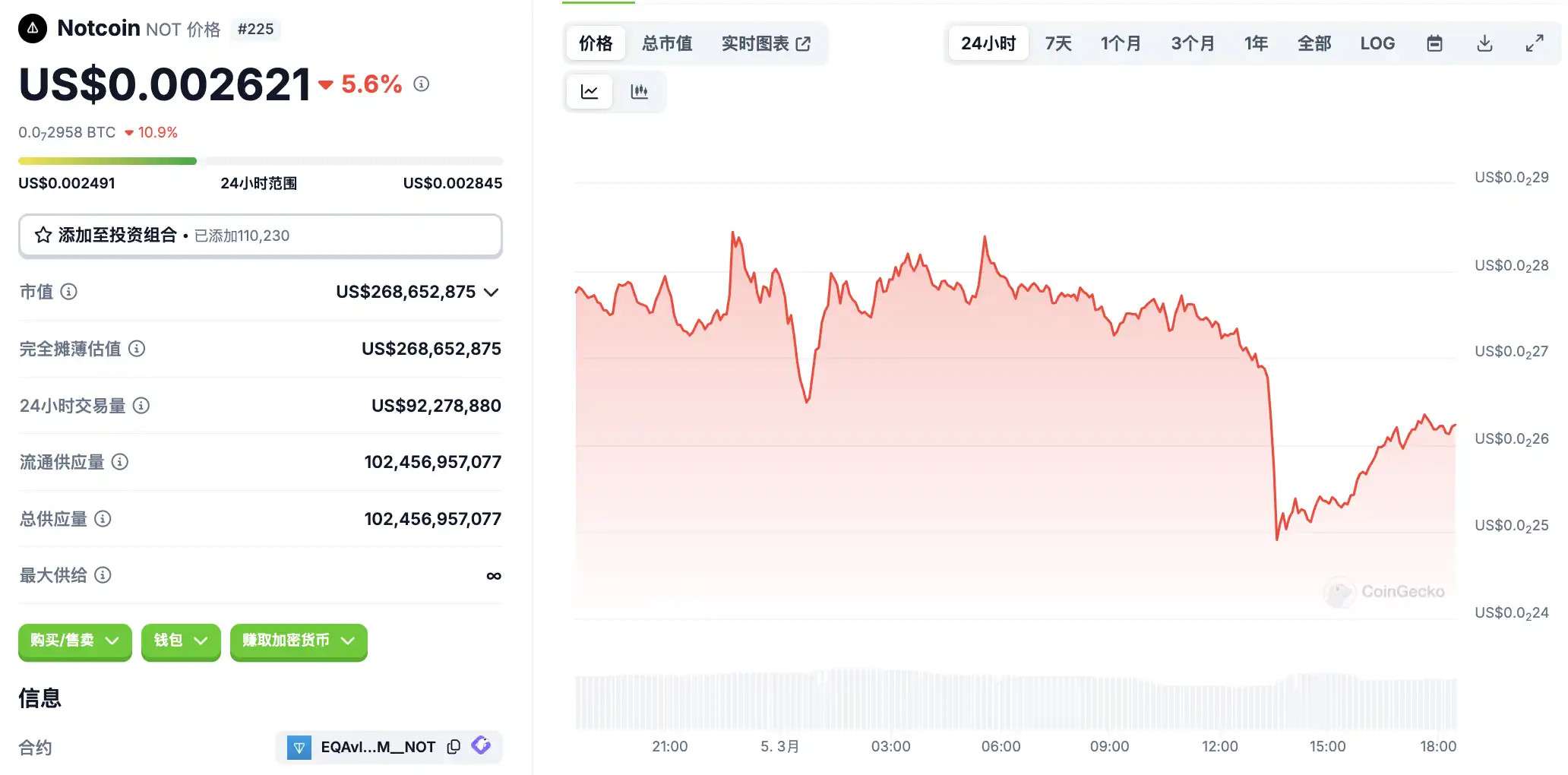Toggle LOG scale on chart
The width and height of the screenshot is (1568, 775).
[1377, 43]
